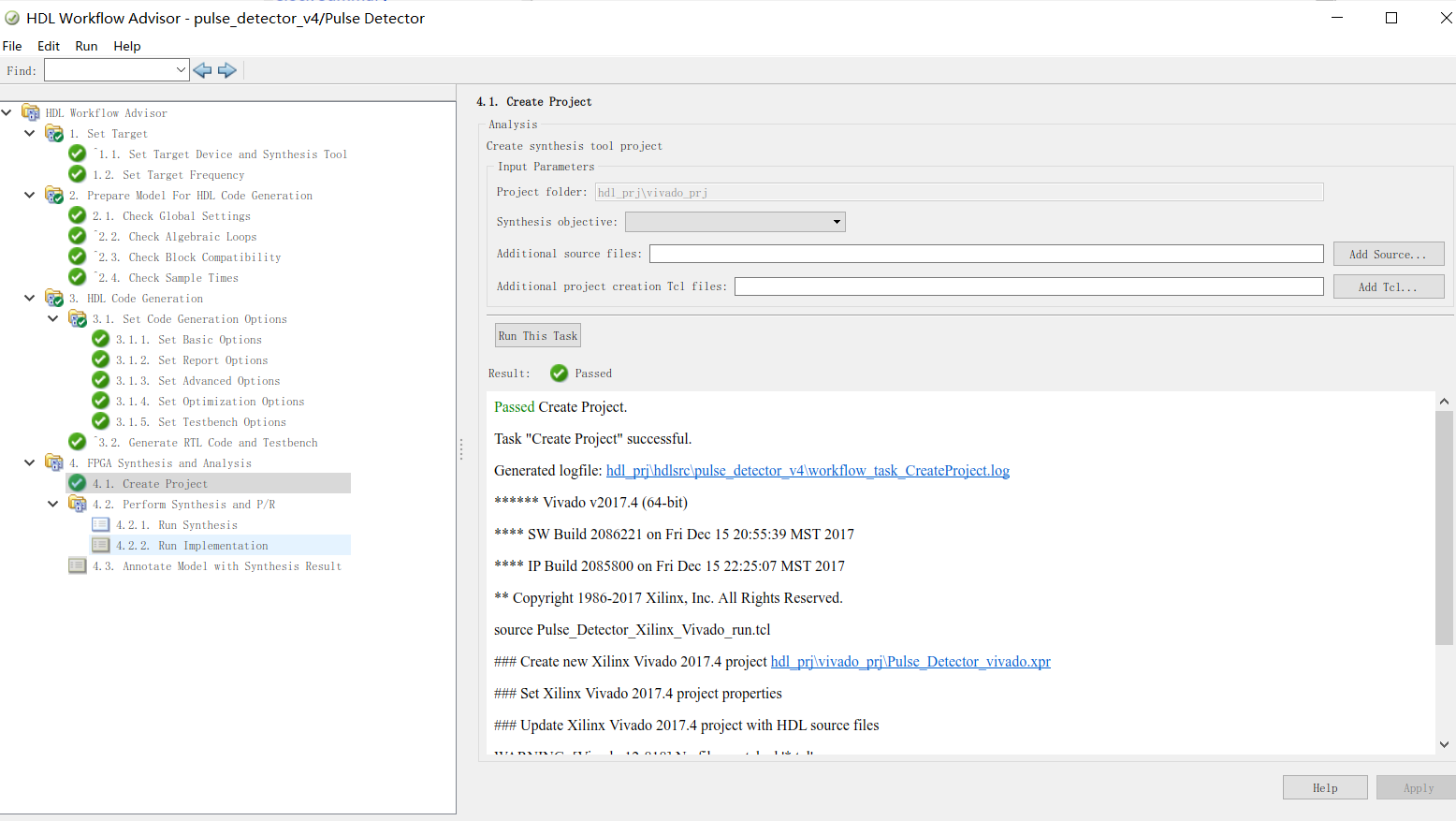This screenshot has height=821, width=1456.
Task: Click the Project folder field hdl_prj\vivado_prj
Action: (959, 192)
